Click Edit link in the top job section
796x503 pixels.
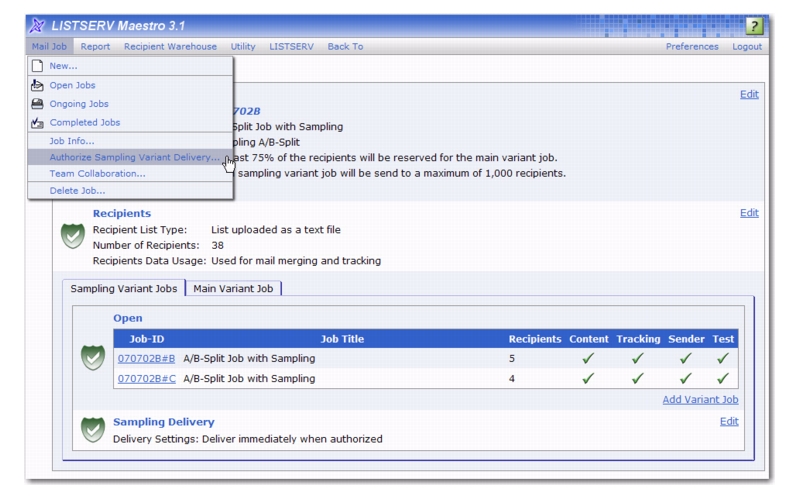pos(749,94)
